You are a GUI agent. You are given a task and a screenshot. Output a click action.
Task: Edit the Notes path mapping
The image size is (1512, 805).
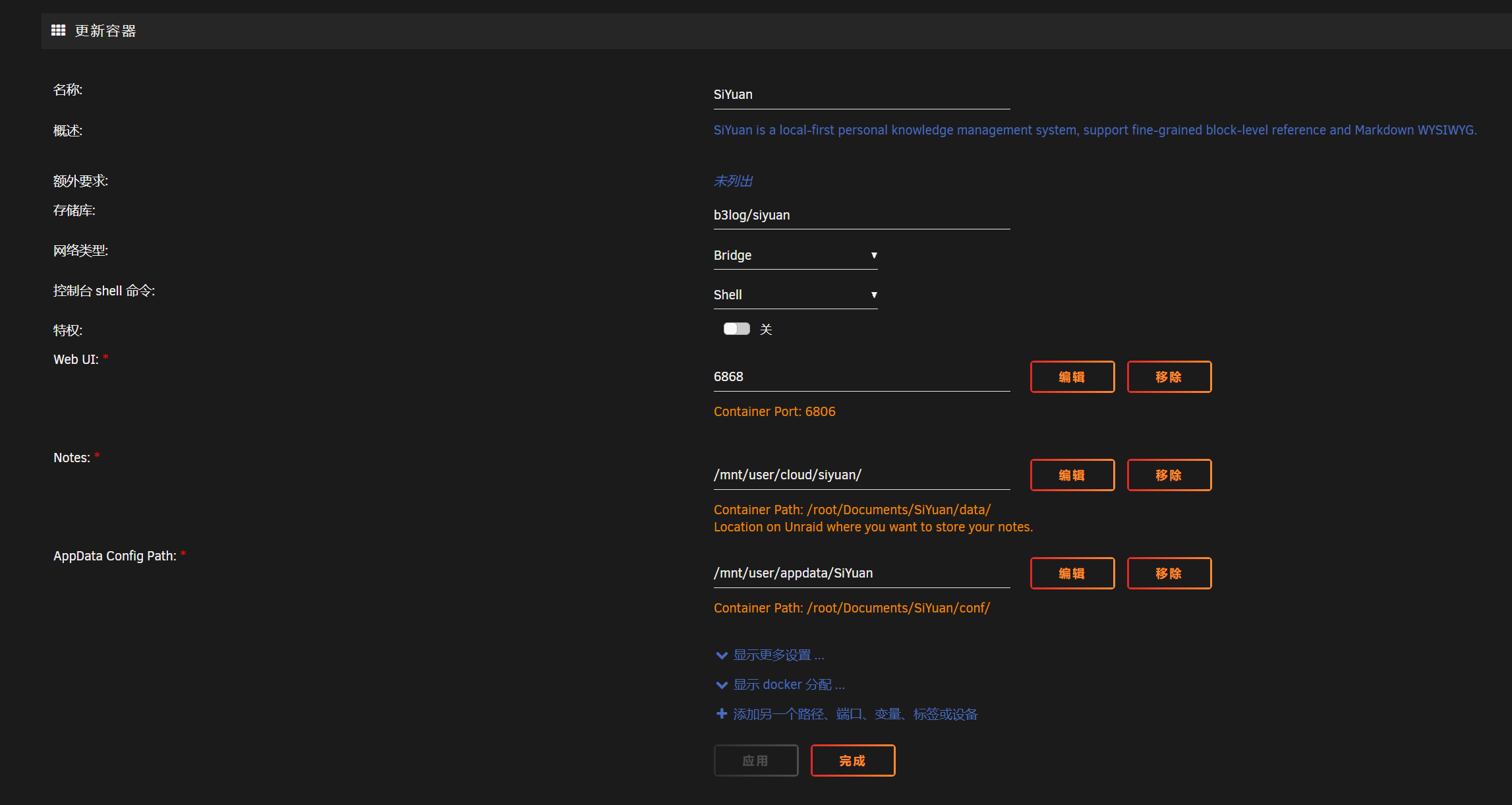tap(1072, 475)
